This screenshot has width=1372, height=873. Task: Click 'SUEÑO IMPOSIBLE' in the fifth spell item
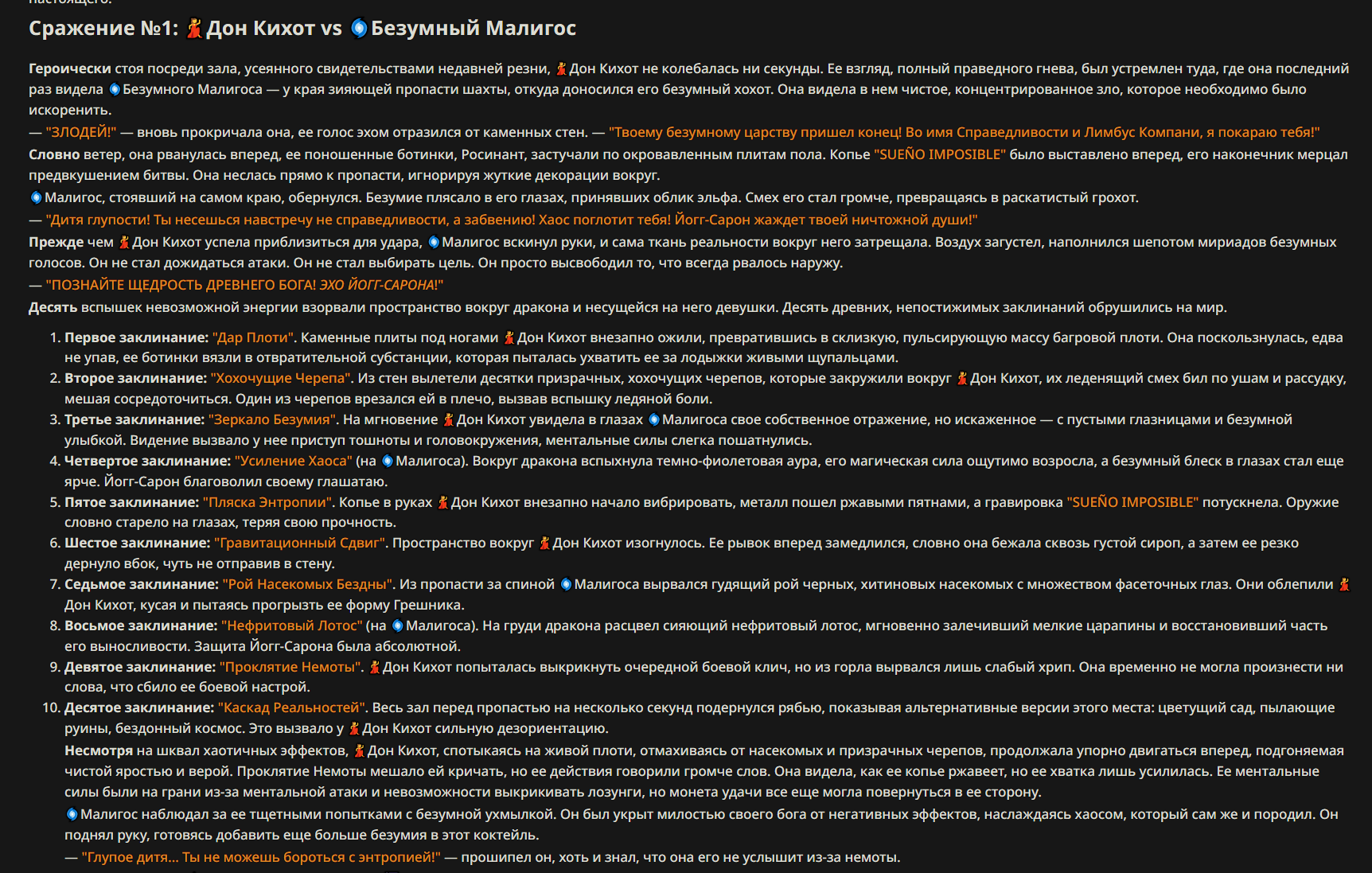tap(1132, 502)
